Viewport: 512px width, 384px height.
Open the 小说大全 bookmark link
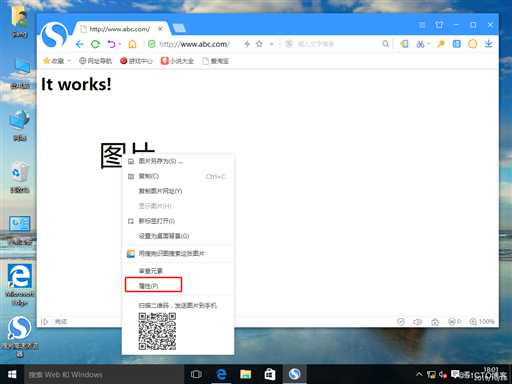(x=177, y=61)
